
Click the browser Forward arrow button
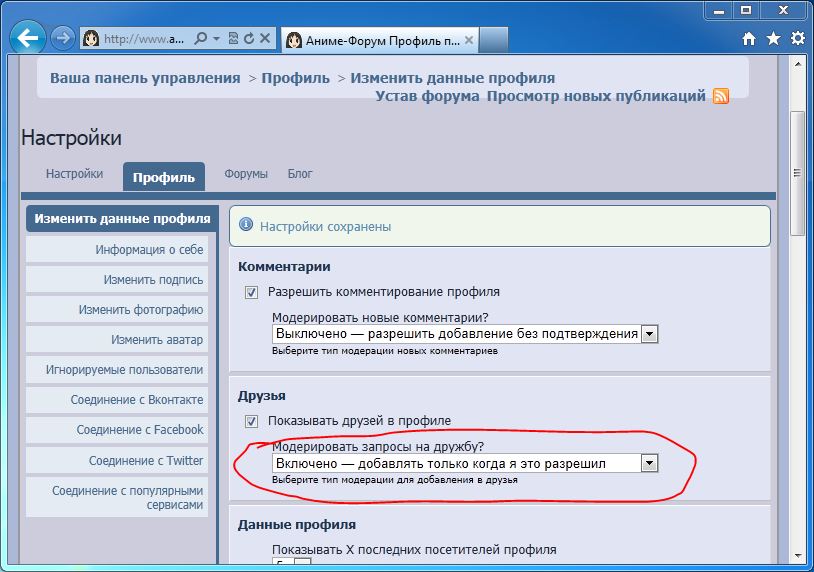coord(63,39)
